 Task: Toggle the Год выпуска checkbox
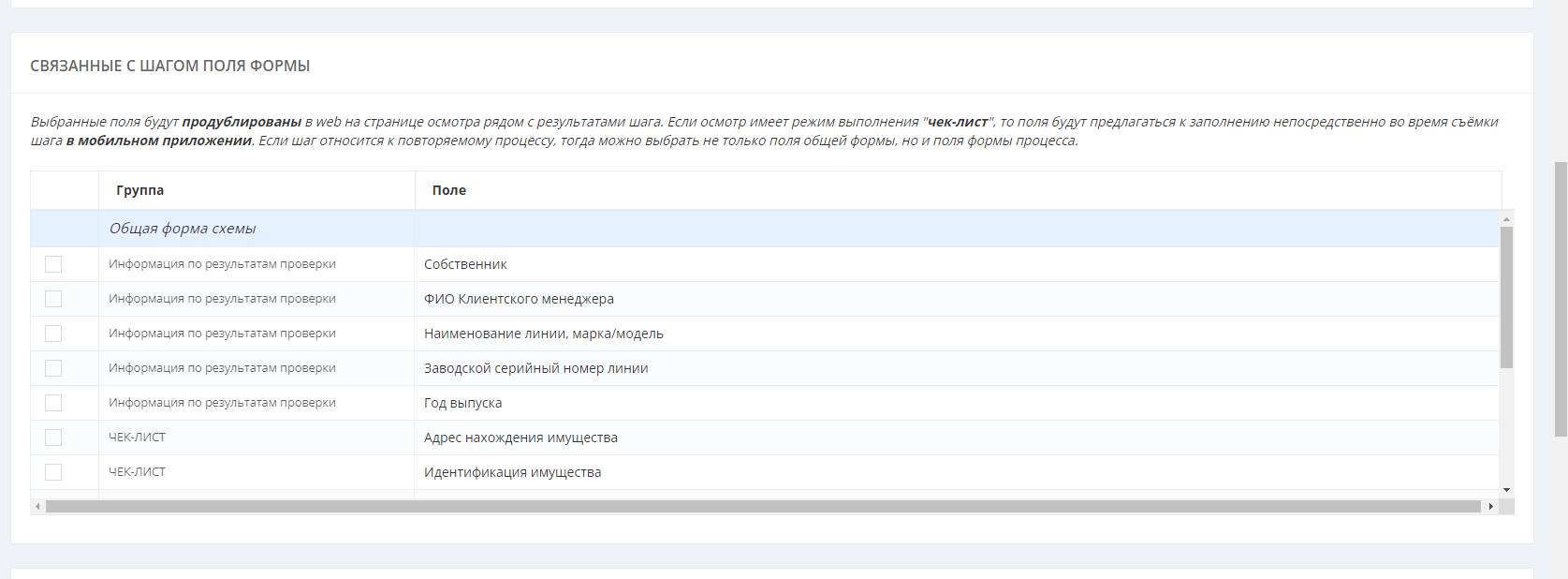(53, 403)
